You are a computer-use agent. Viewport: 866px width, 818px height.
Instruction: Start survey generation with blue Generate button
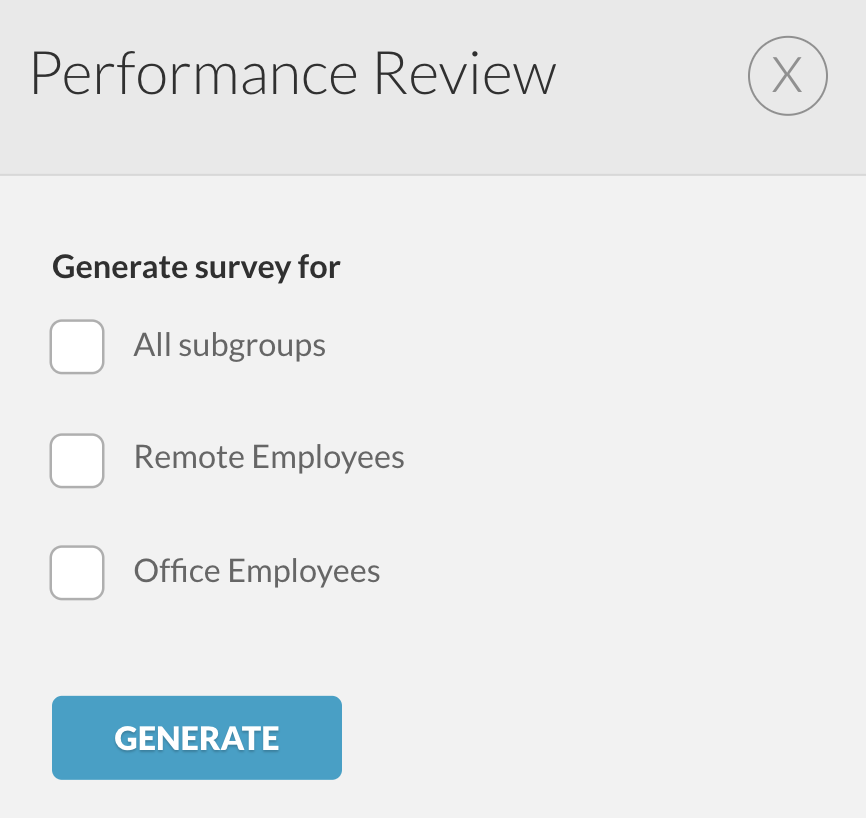coord(197,738)
